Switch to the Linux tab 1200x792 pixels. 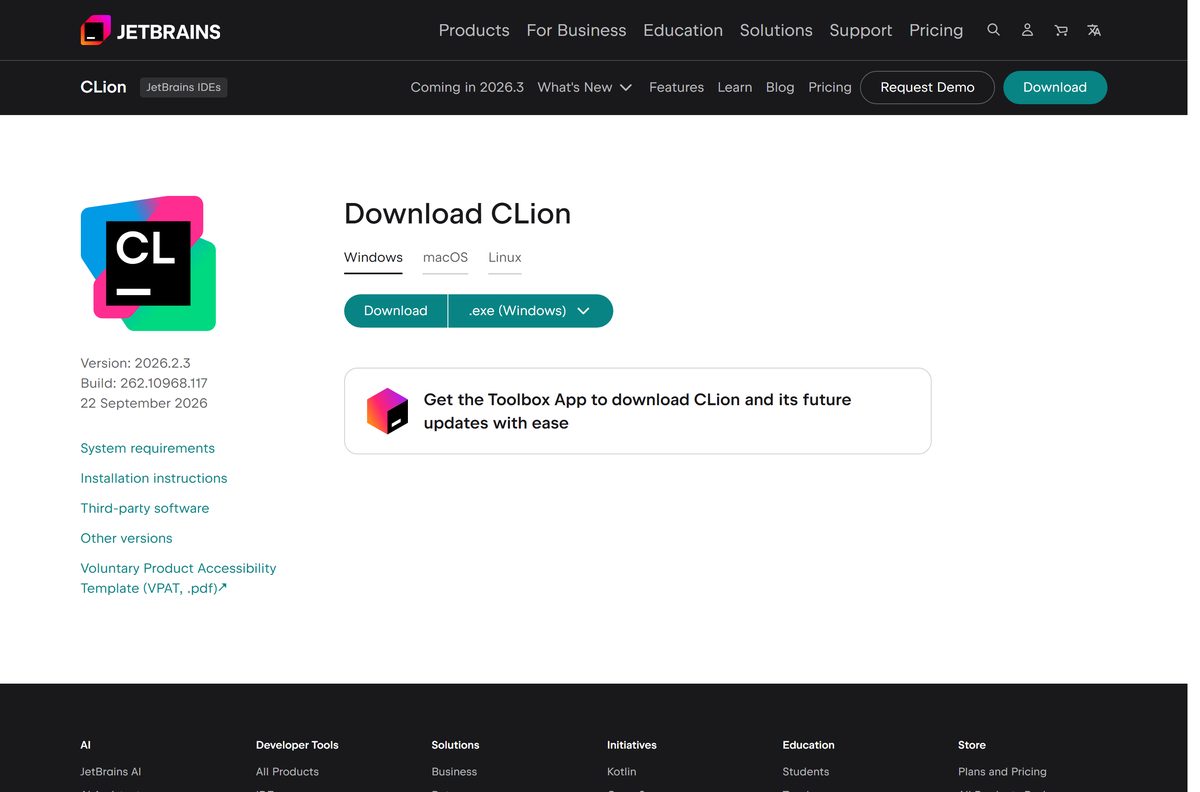click(505, 258)
